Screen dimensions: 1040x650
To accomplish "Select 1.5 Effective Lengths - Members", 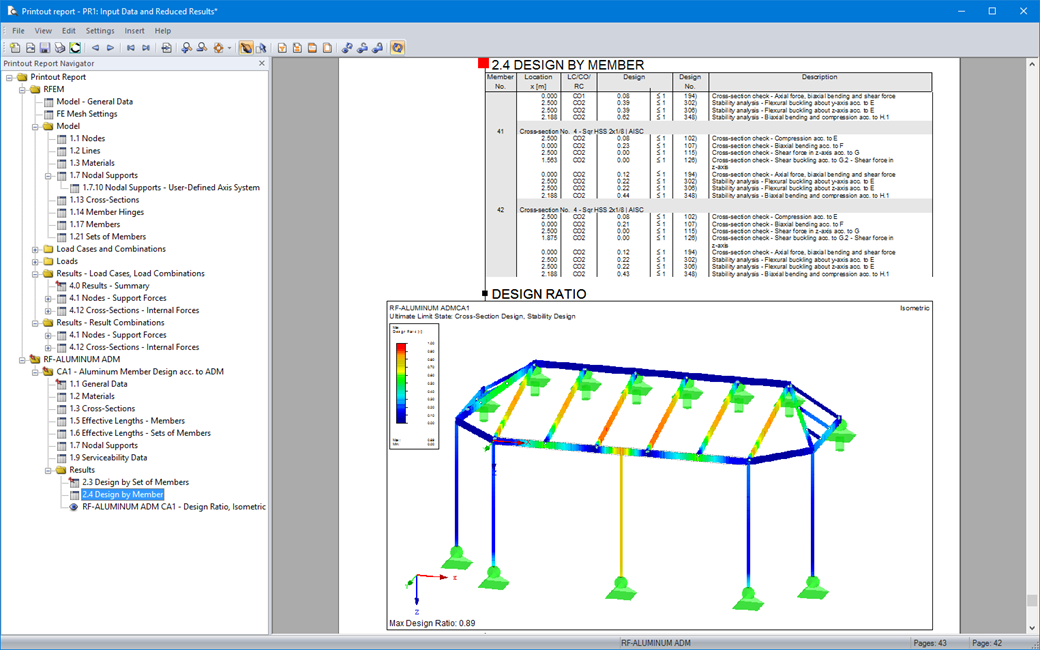I will click(x=127, y=421).
